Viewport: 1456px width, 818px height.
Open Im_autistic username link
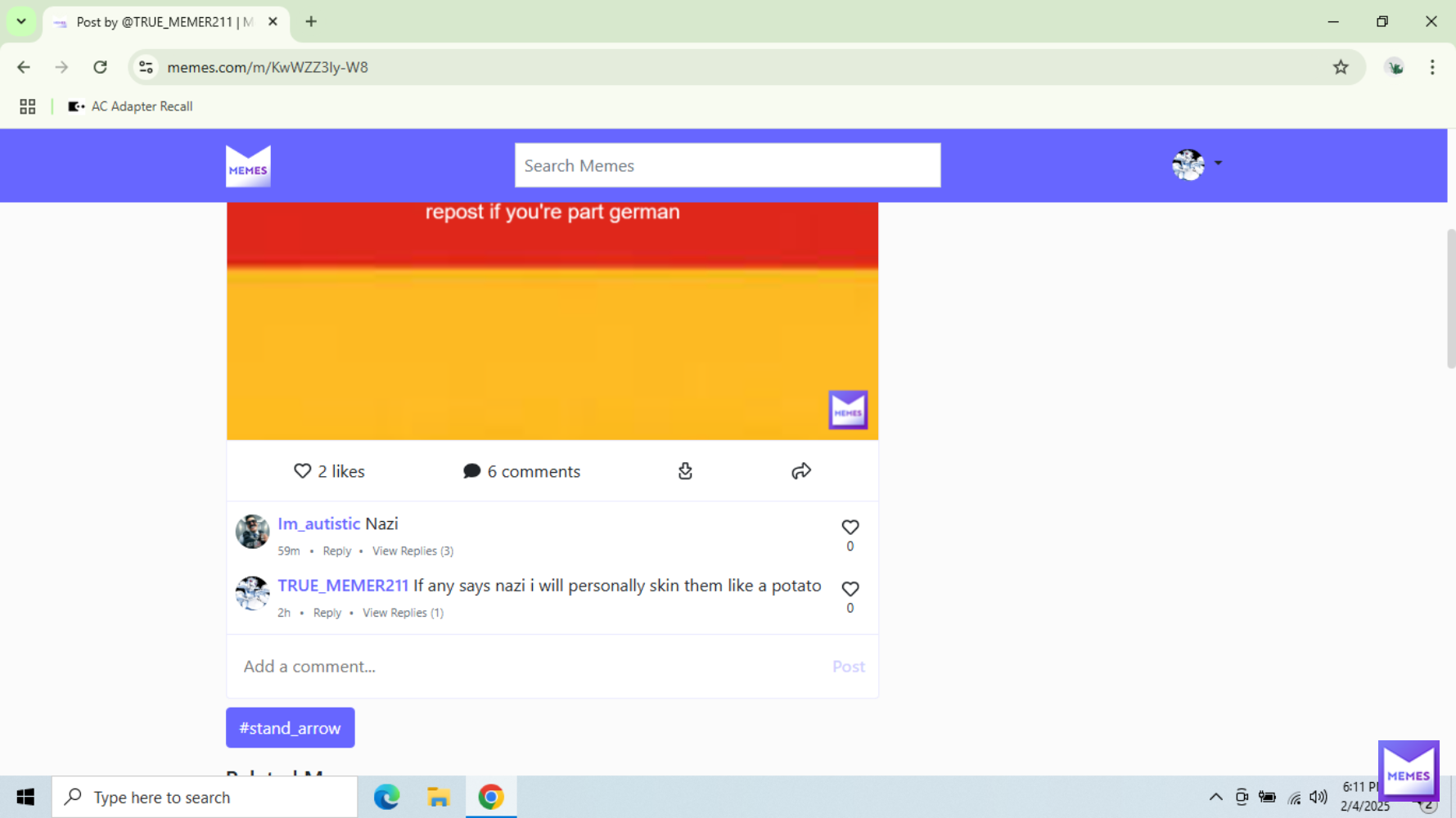pyautogui.click(x=318, y=524)
